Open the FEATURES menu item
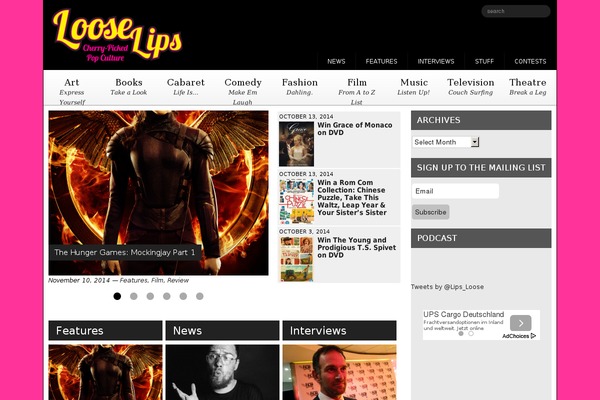Viewport: 600px width, 400px height. click(381, 61)
